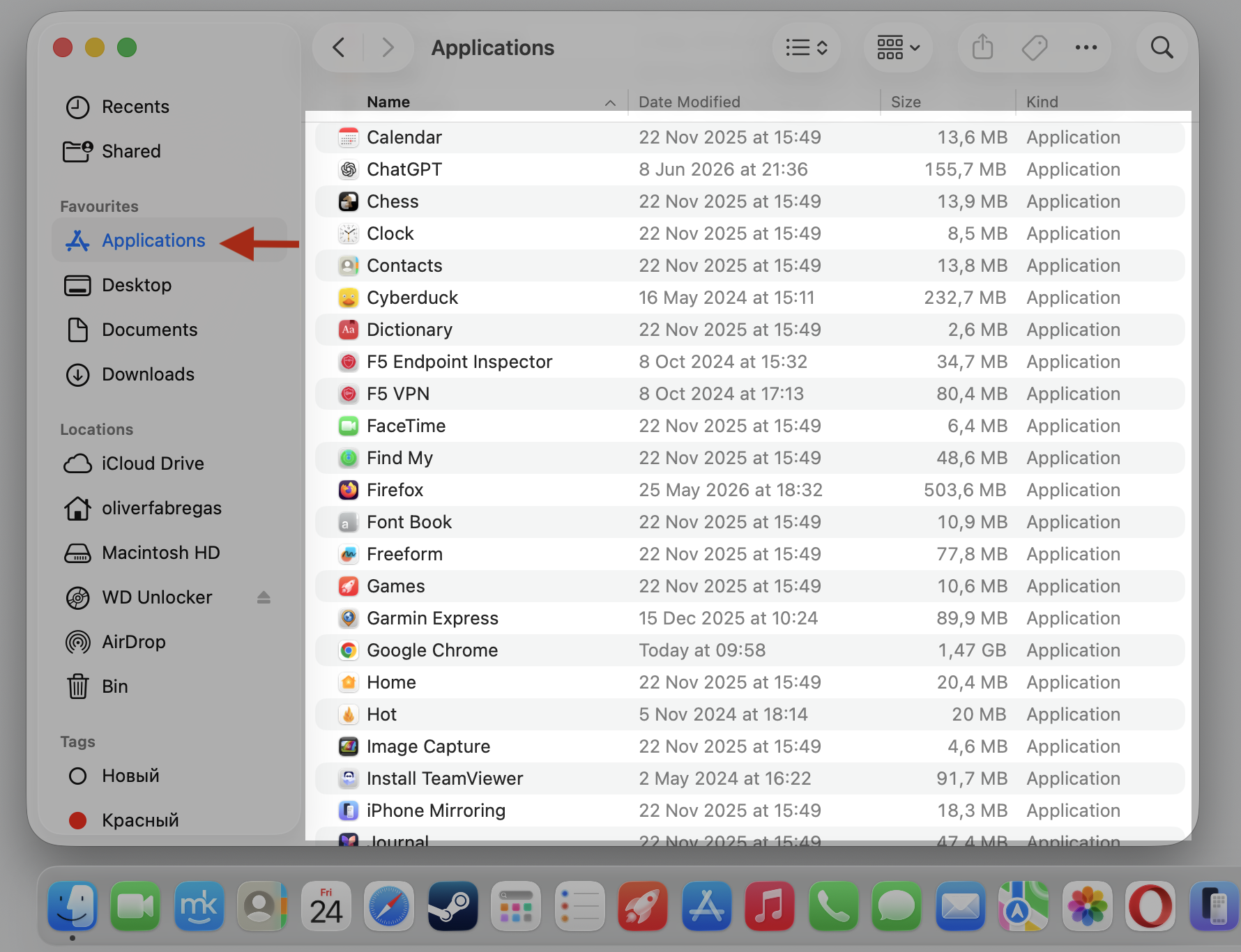Sort by the Name column header
The height and width of the screenshot is (952, 1241).
click(x=388, y=102)
